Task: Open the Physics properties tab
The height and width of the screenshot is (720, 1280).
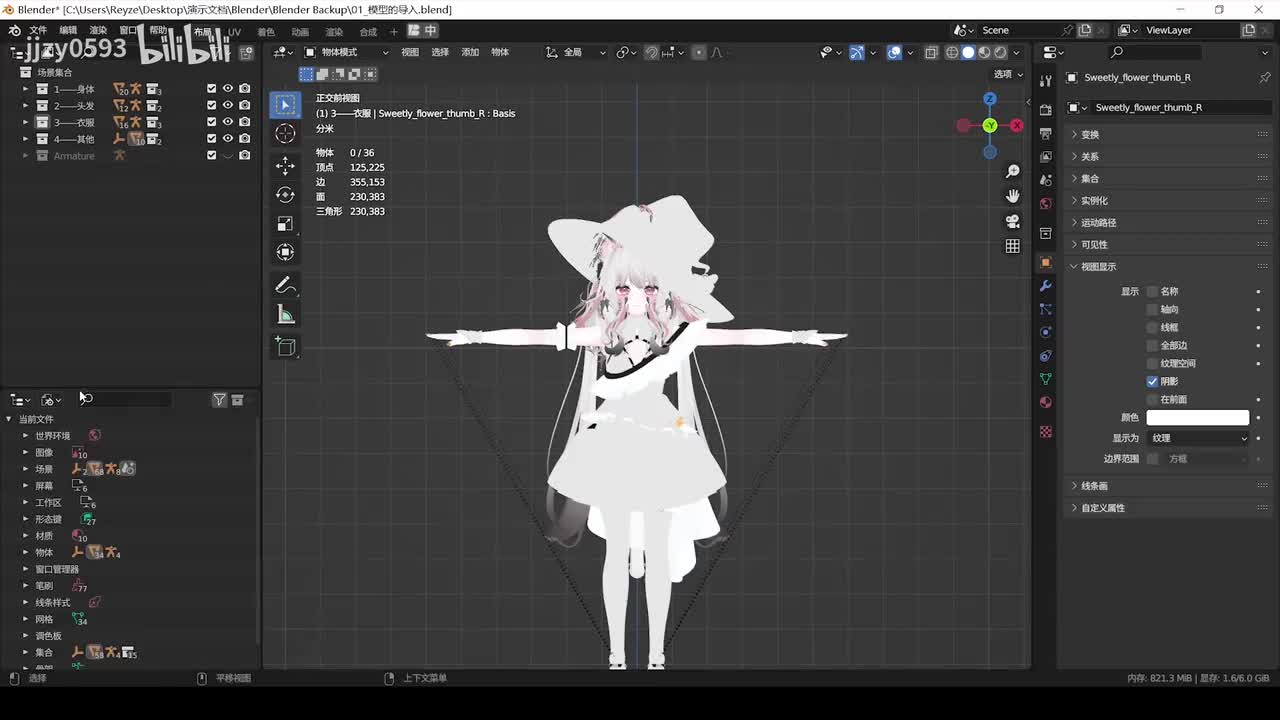Action: point(1046,332)
